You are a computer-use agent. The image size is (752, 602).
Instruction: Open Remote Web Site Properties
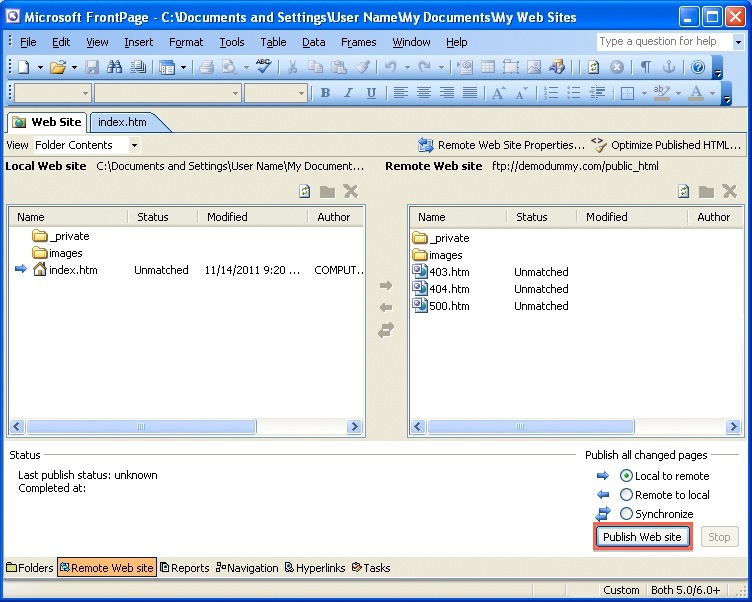[501, 145]
